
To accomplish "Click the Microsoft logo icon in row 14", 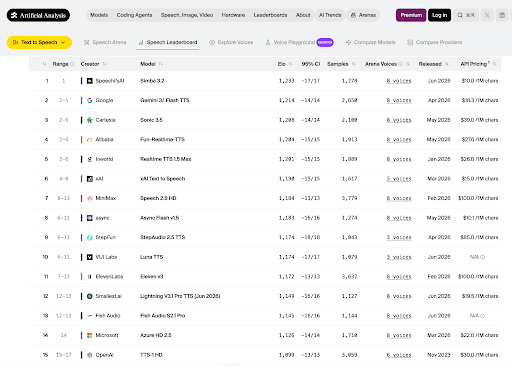I will [x=90, y=335].
